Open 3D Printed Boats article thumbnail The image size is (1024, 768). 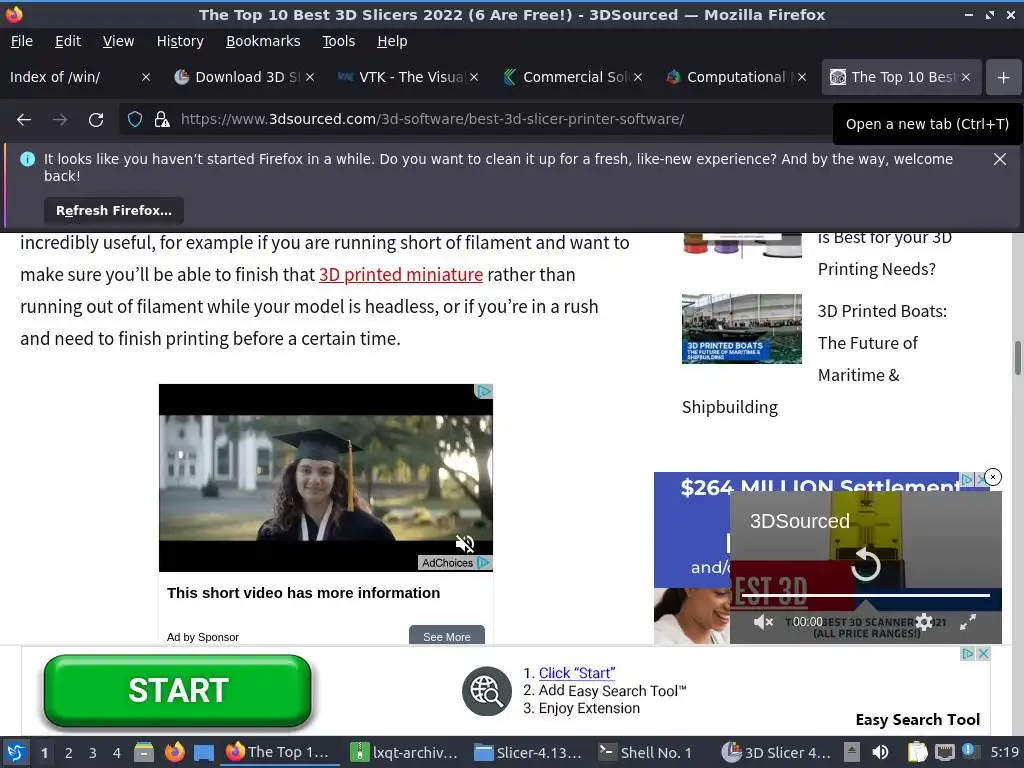tap(741, 328)
